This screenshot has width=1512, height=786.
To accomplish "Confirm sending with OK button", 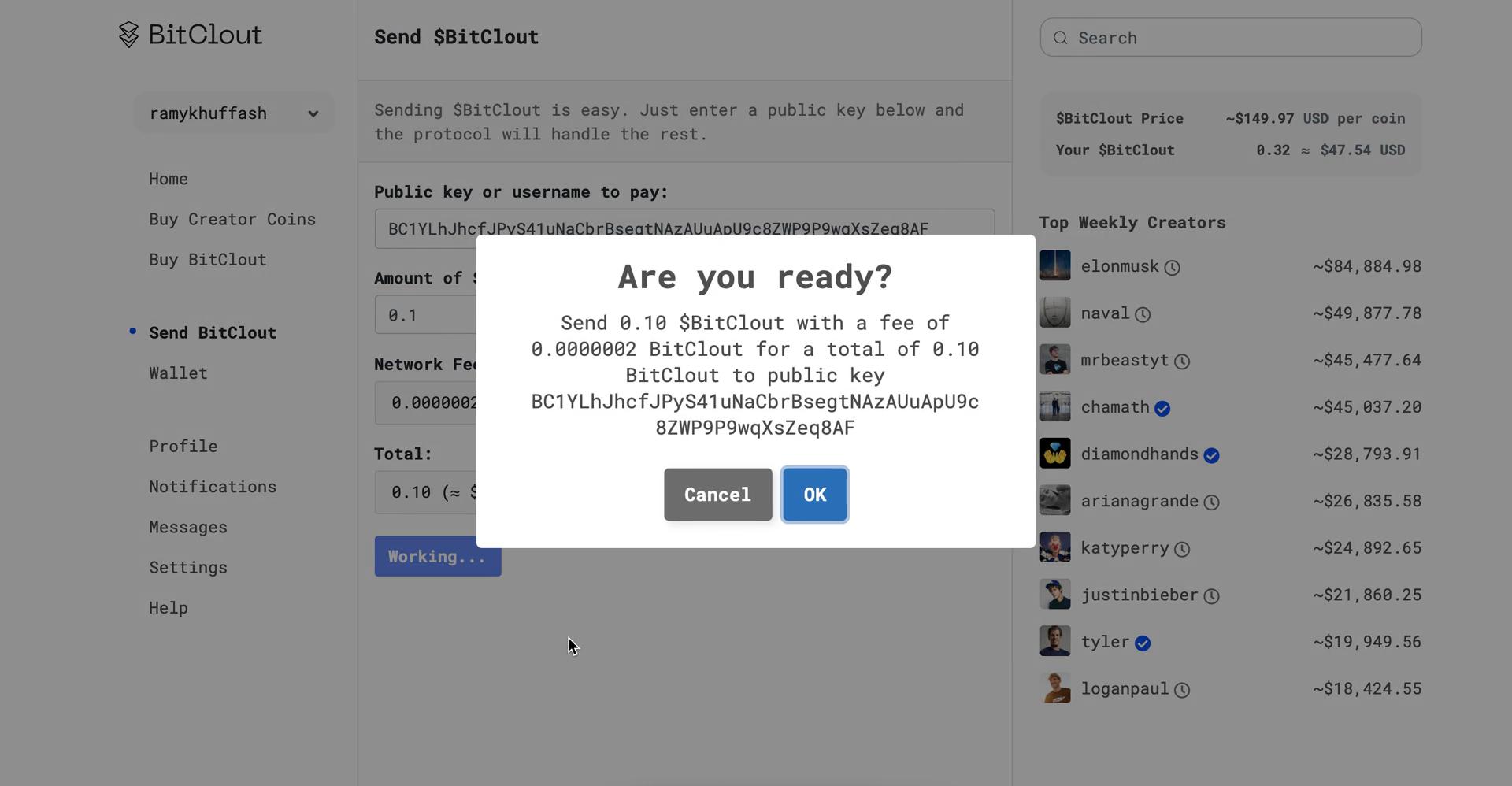I will pyautogui.click(x=815, y=495).
